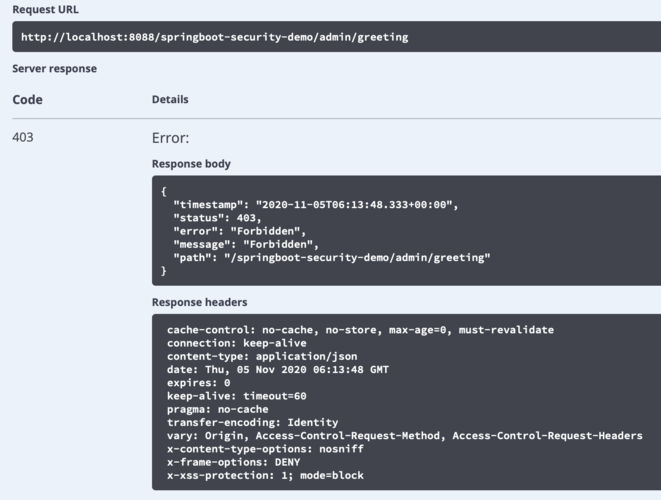The width and height of the screenshot is (661, 500).
Task: Click the Error: label
Action: tap(170, 138)
